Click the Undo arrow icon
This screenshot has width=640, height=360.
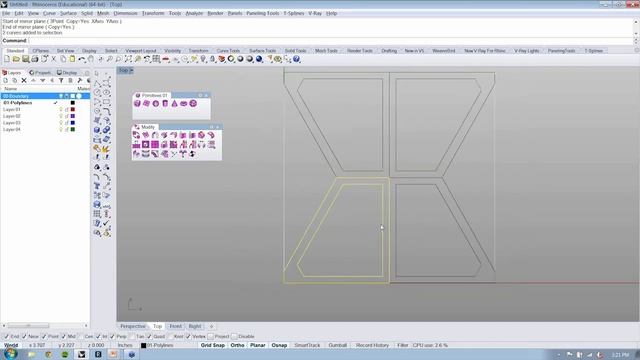click(x=82, y=59)
